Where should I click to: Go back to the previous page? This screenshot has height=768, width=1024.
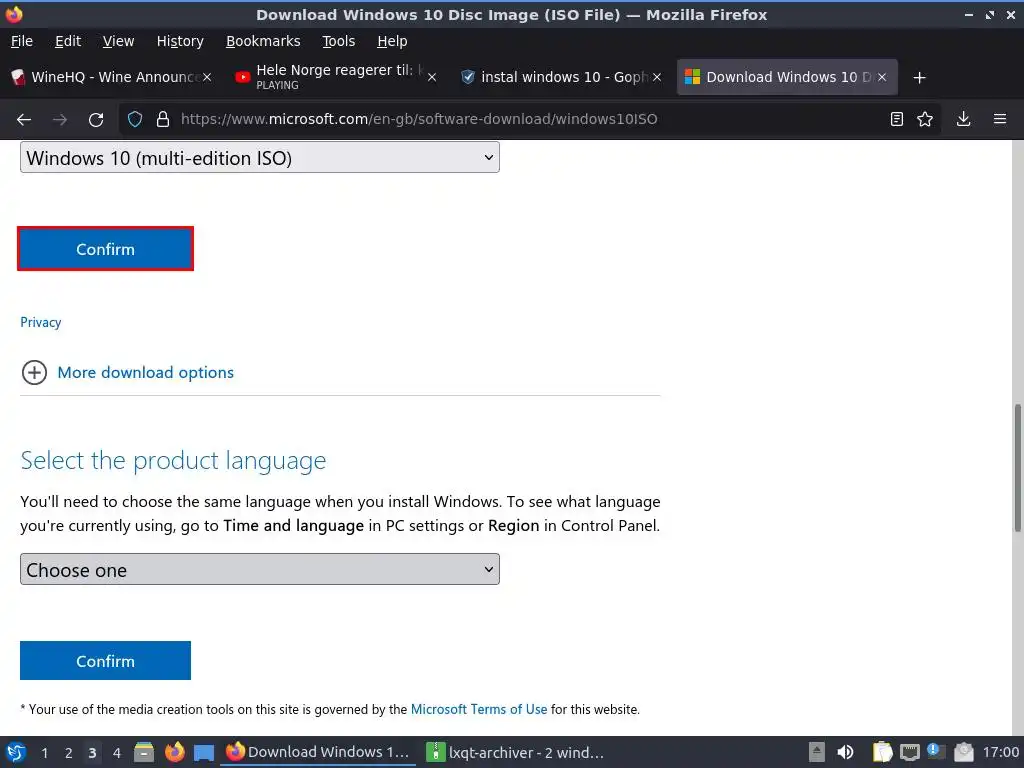[x=24, y=120]
